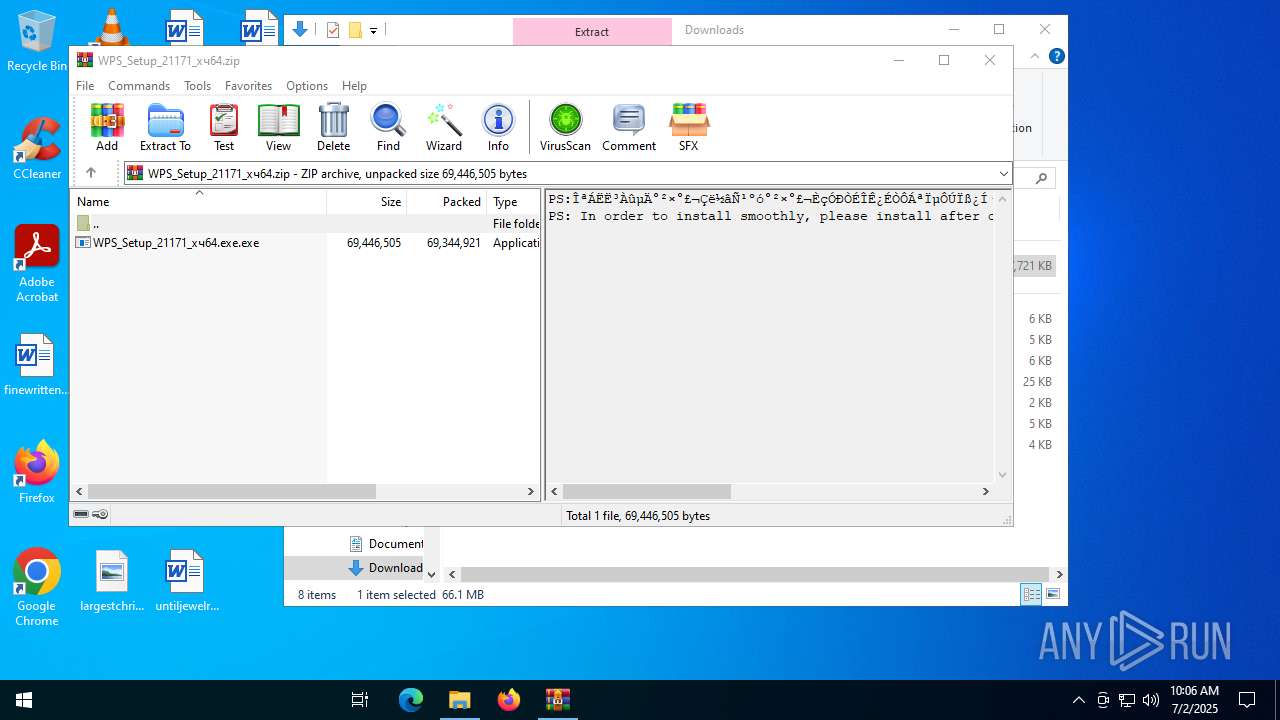This screenshot has height=720, width=1280.
Task: Click the Explorer window horizontal scrollbar
Action: pos(755,574)
